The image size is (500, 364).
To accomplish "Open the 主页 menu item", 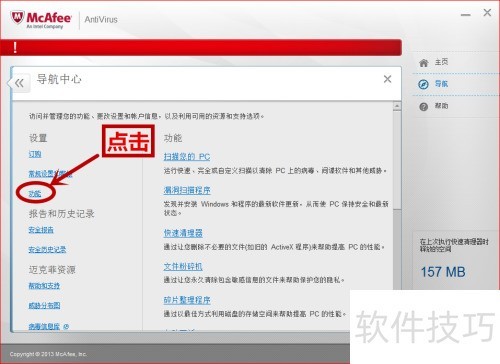I will pyautogui.click(x=441, y=62).
